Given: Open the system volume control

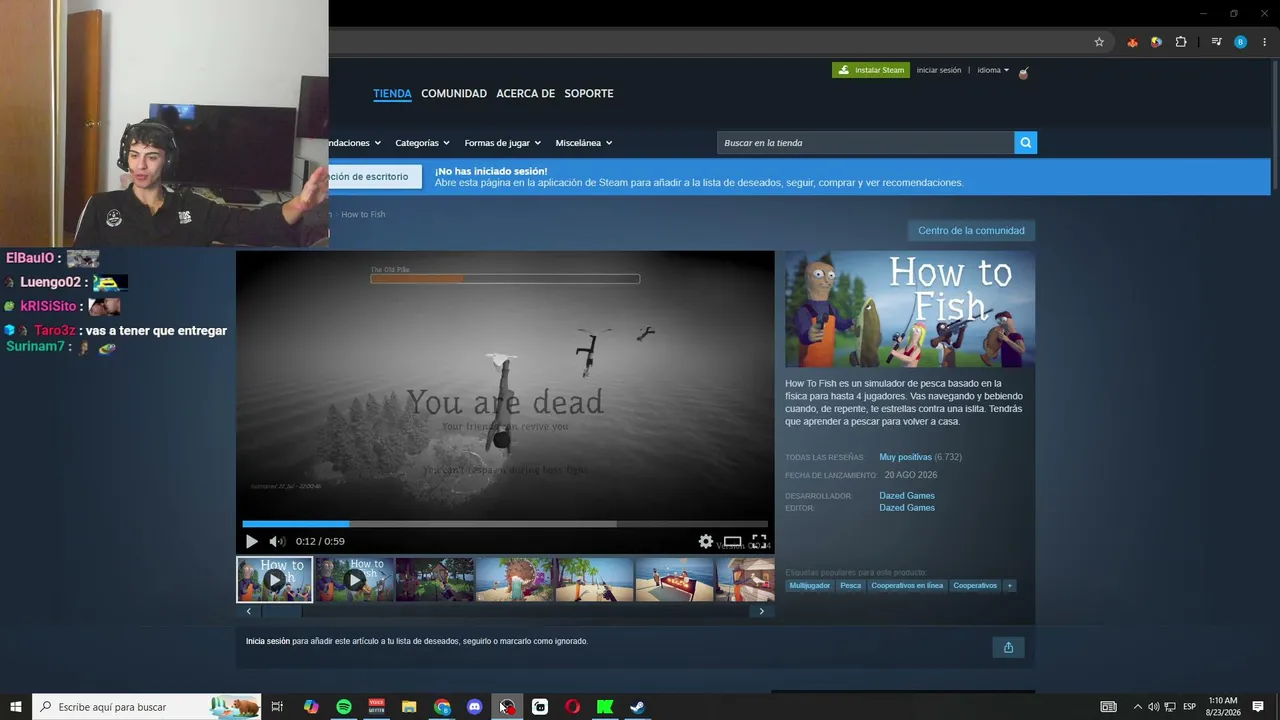Looking at the screenshot, I should click(1153, 707).
